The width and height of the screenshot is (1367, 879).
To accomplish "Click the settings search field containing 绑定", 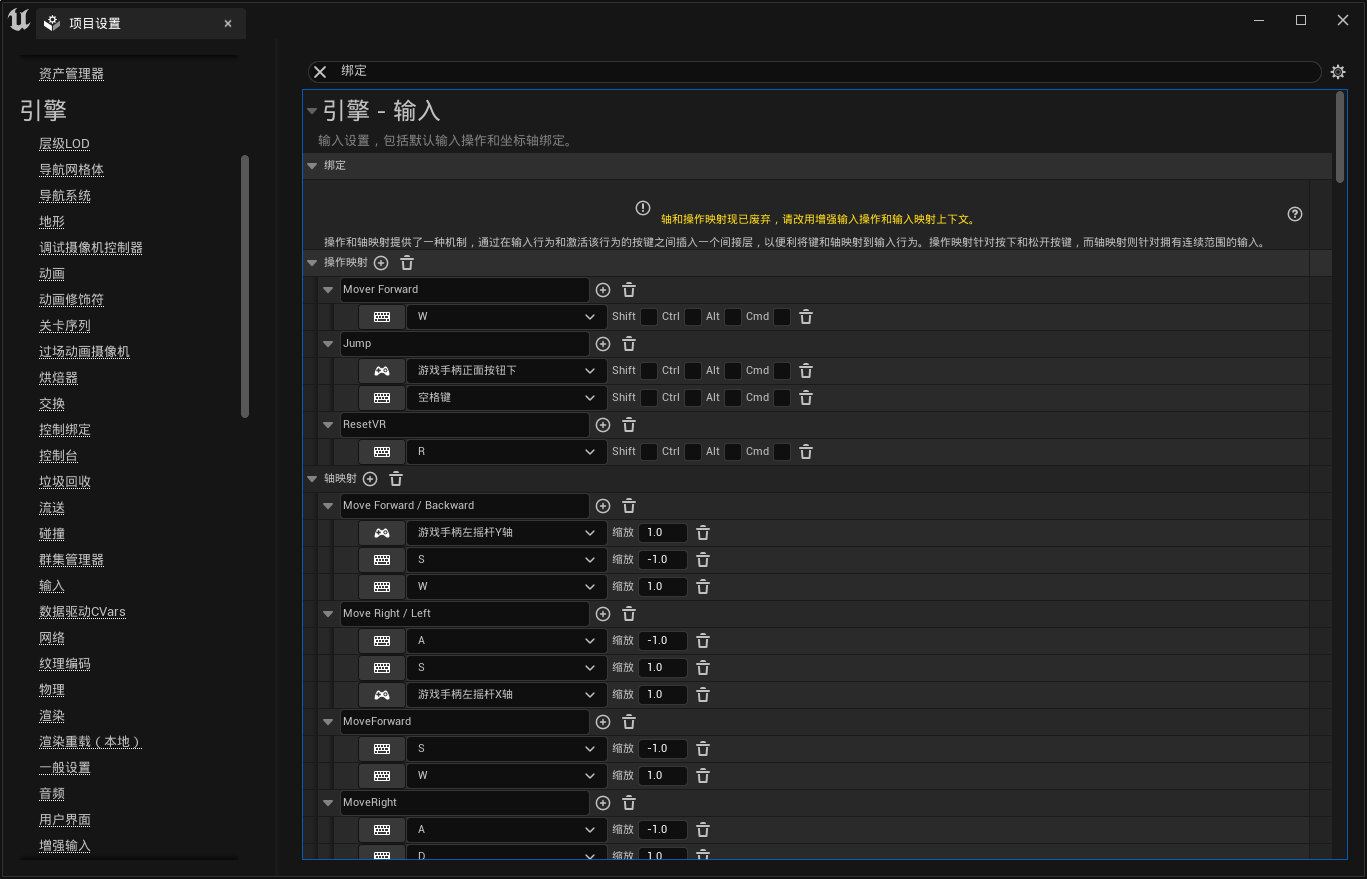I will pos(815,72).
